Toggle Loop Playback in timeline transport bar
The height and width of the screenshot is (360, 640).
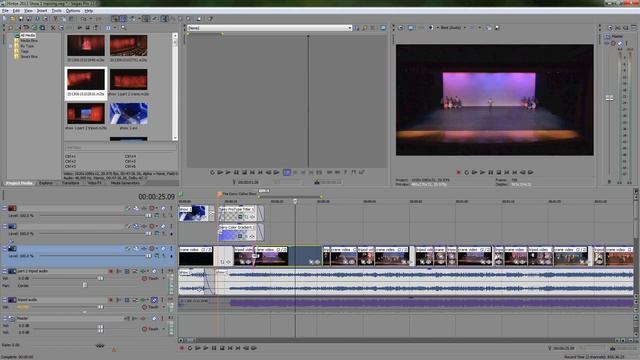coord(190,348)
